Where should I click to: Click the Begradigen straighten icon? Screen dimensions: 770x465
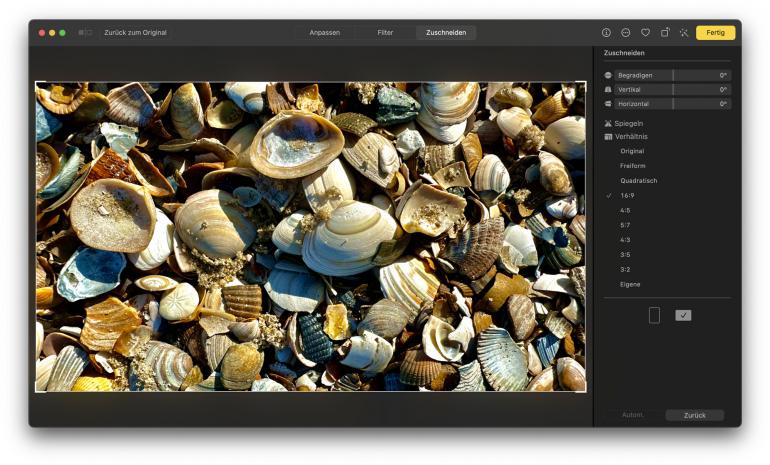coord(608,75)
